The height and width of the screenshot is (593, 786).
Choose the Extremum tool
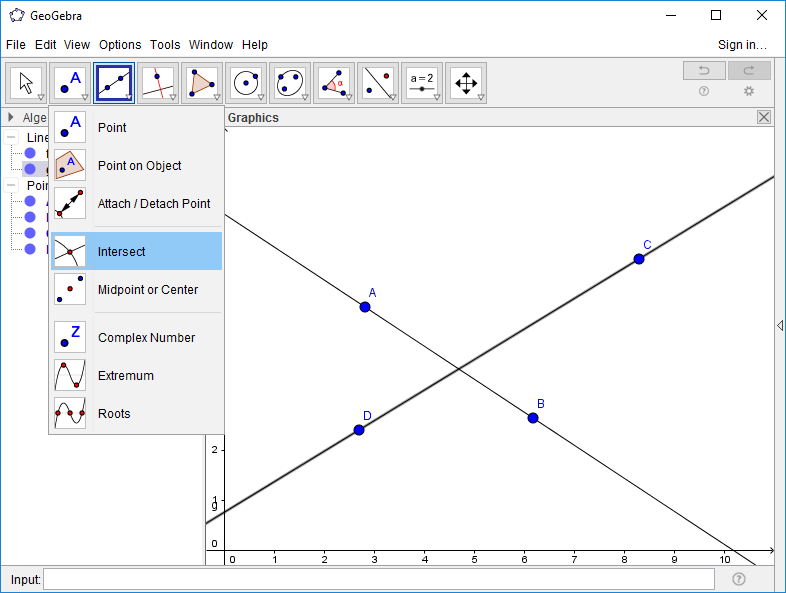tap(136, 375)
